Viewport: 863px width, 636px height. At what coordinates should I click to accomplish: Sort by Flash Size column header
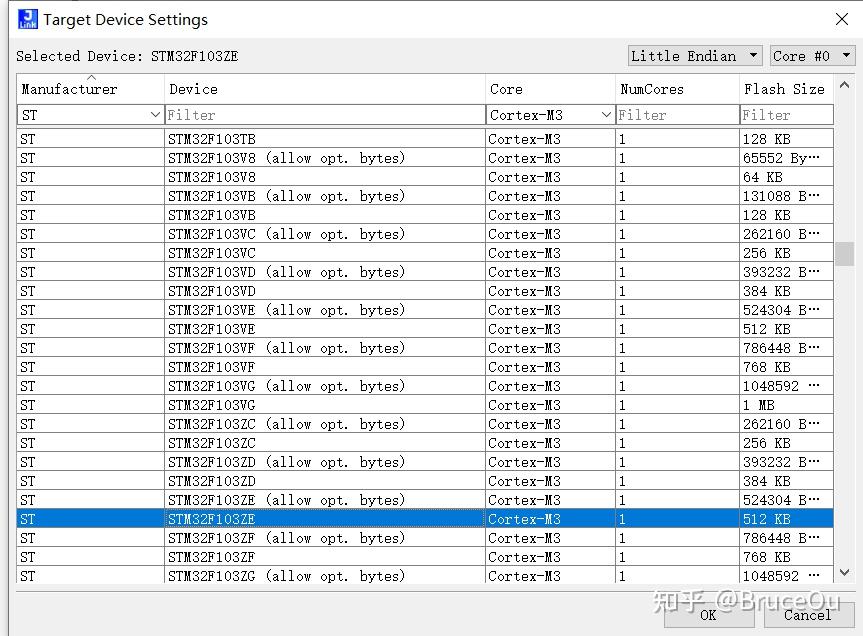786,89
